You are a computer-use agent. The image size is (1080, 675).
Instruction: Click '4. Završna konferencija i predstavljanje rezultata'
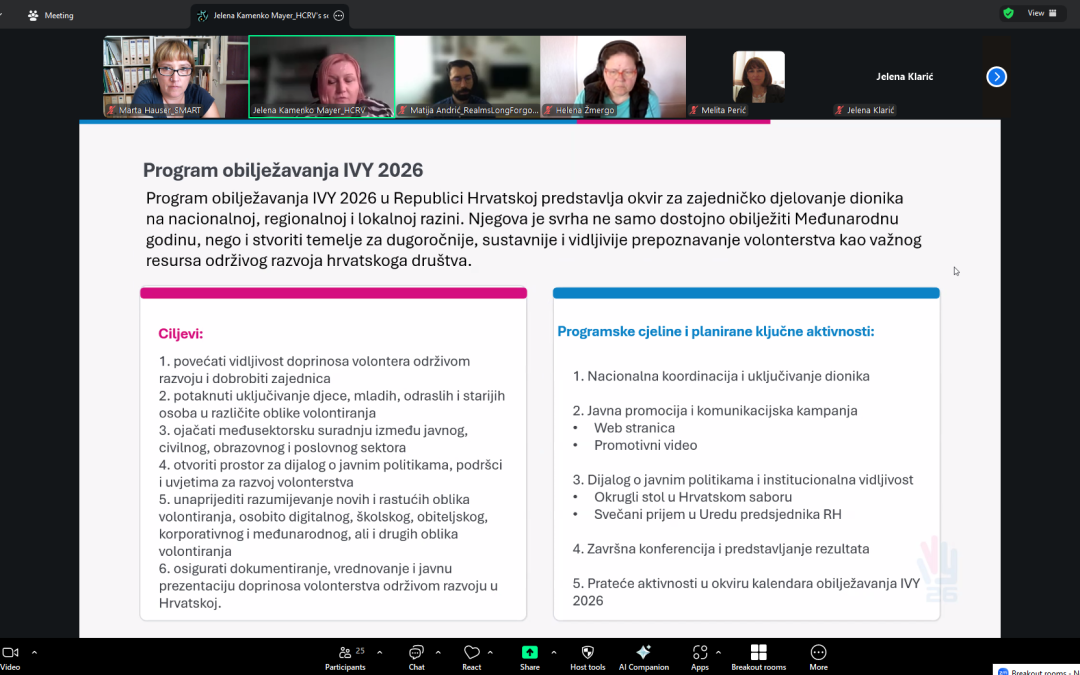721,549
